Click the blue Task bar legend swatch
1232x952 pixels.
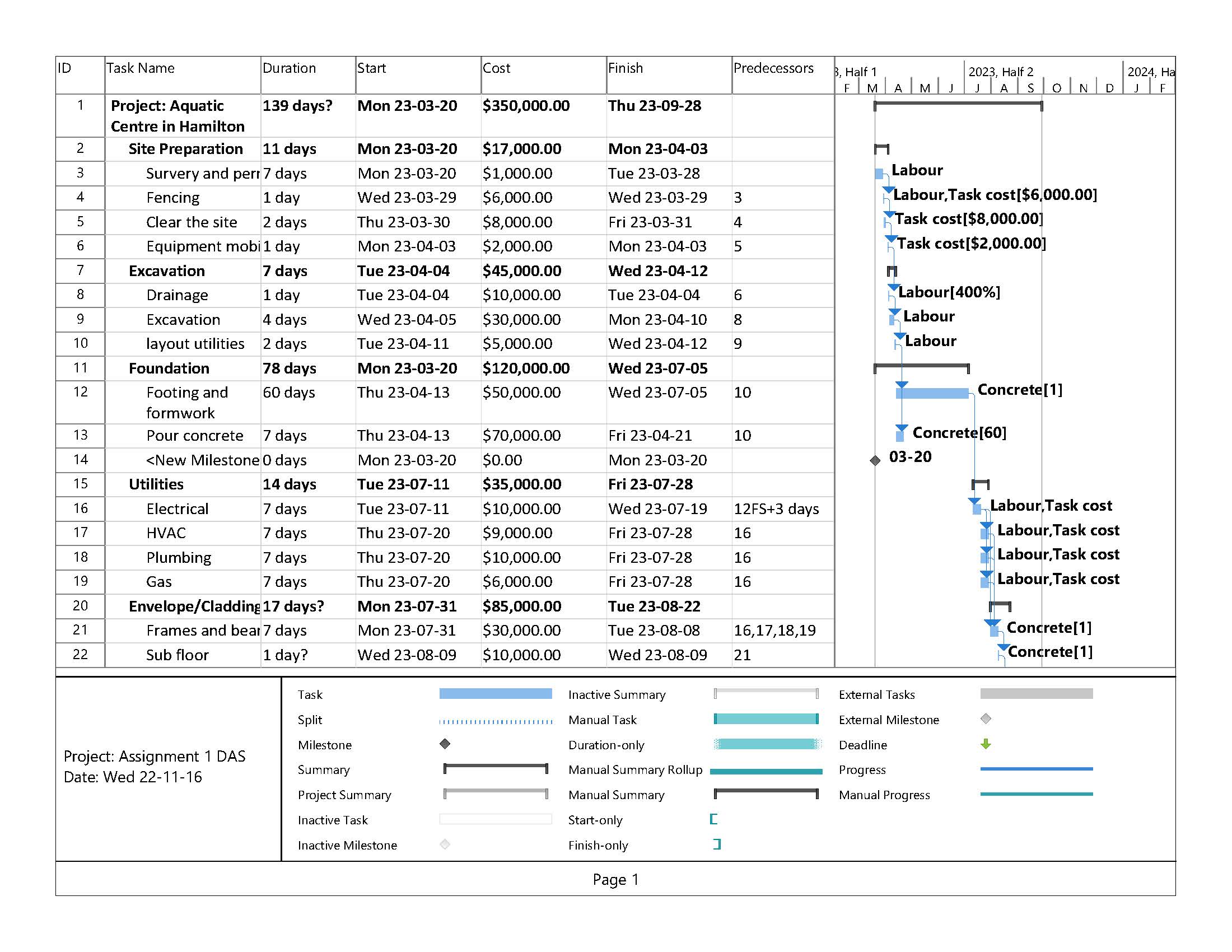tap(495, 694)
